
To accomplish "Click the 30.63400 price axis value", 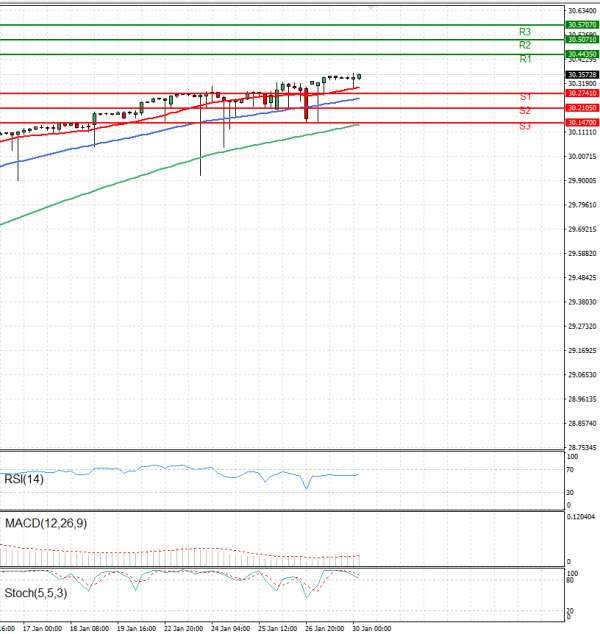I will (582, 11).
